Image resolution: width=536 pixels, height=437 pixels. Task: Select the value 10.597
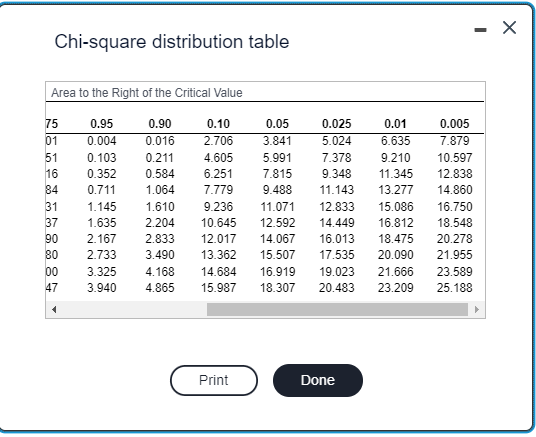click(x=455, y=158)
